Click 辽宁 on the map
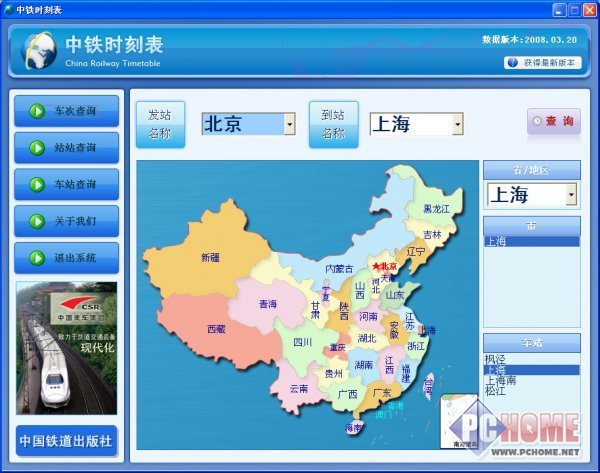The width and height of the screenshot is (600, 473). [x=416, y=251]
